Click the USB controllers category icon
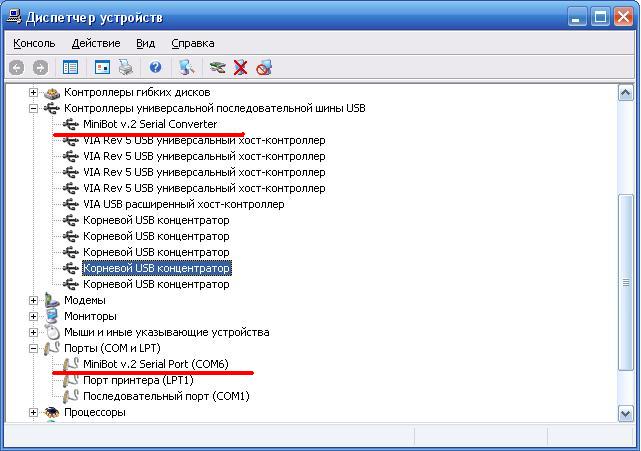 click(x=52, y=108)
